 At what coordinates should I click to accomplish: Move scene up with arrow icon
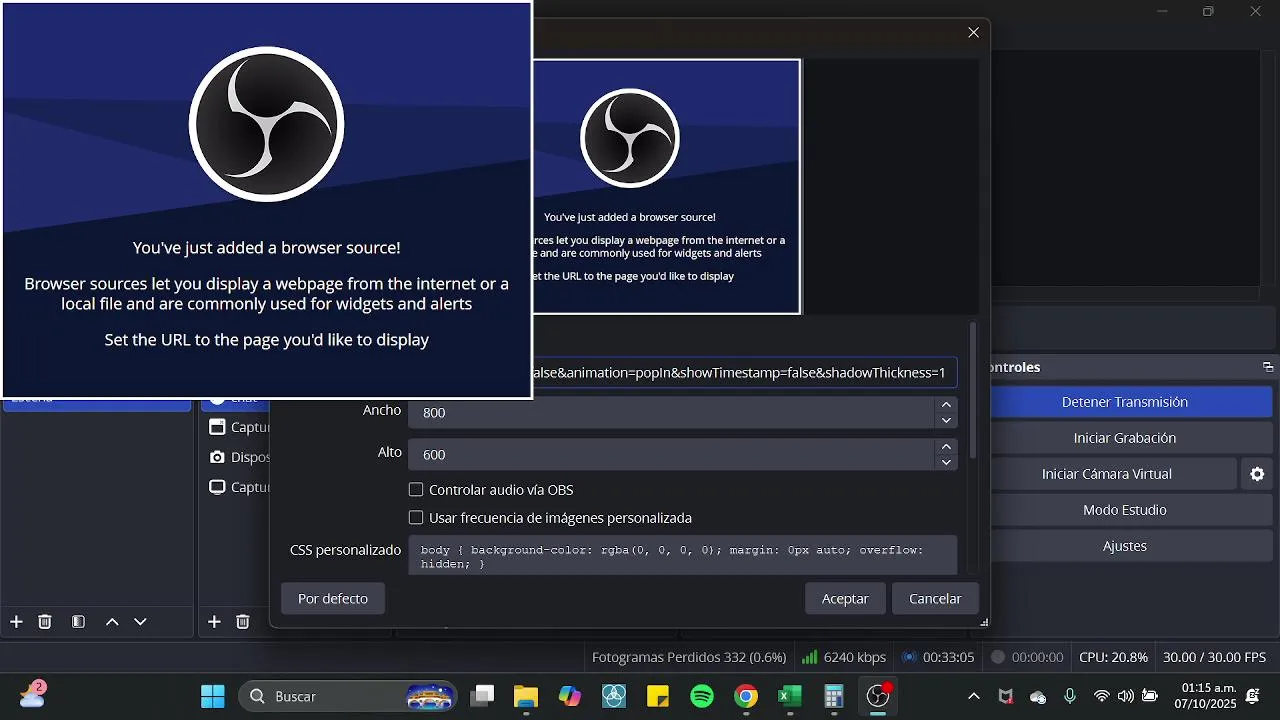point(112,622)
